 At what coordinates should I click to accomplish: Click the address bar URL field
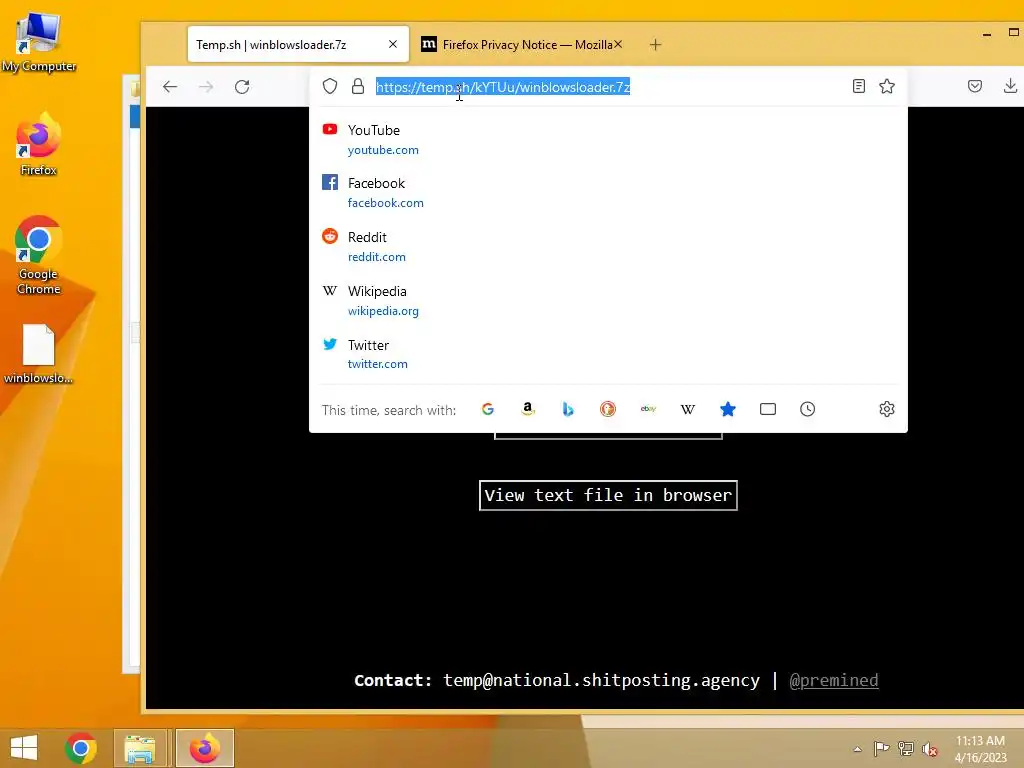click(x=607, y=87)
